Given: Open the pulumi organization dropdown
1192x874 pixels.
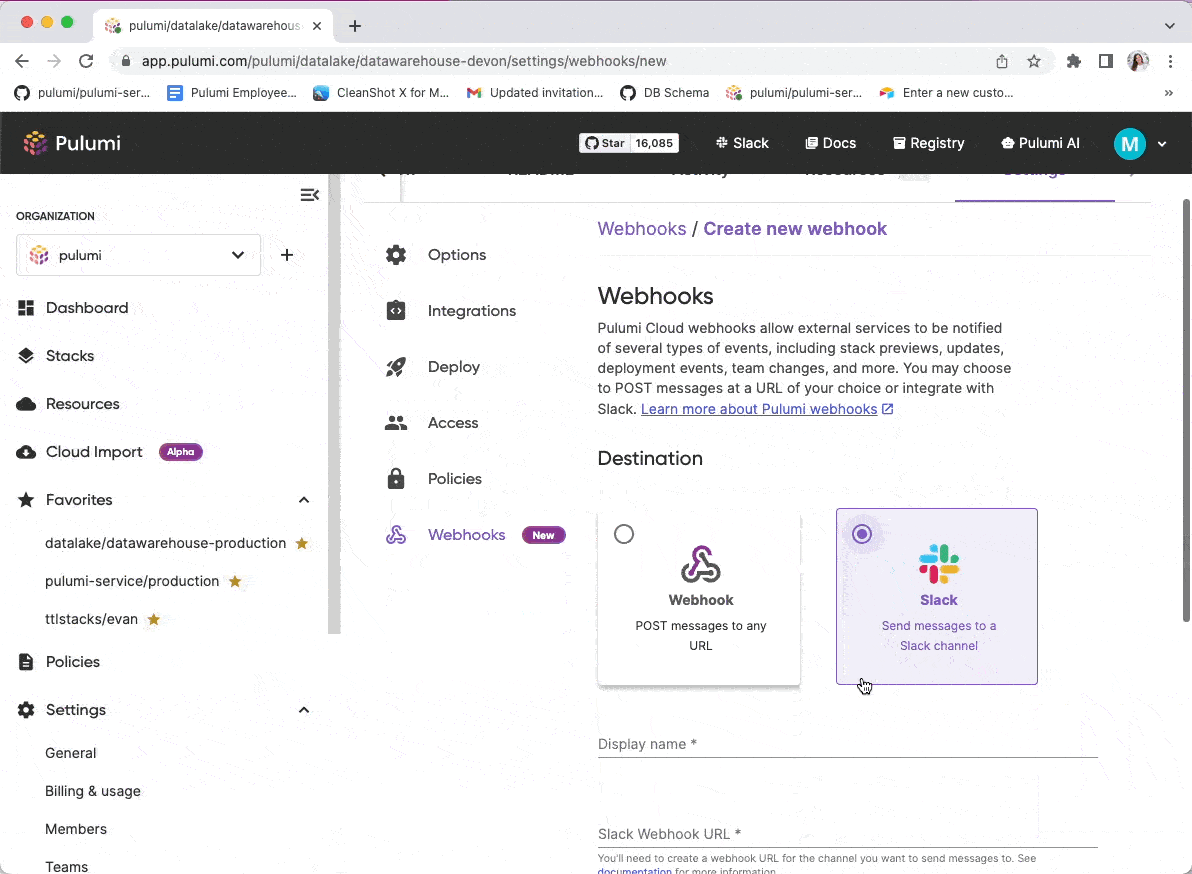Looking at the screenshot, I should coord(138,255).
